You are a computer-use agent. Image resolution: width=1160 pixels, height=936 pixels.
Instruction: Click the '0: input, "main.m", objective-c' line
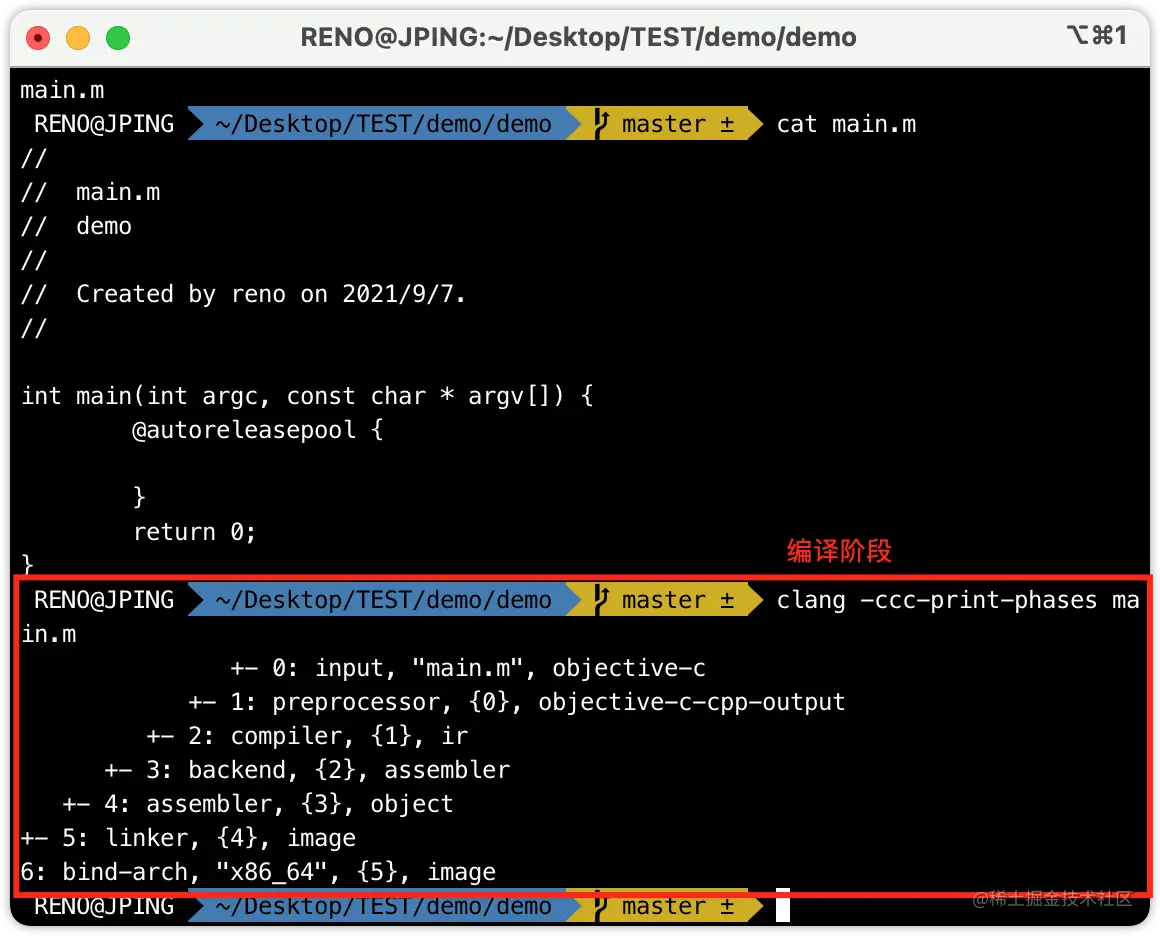pyautogui.click(x=468, y=668)
